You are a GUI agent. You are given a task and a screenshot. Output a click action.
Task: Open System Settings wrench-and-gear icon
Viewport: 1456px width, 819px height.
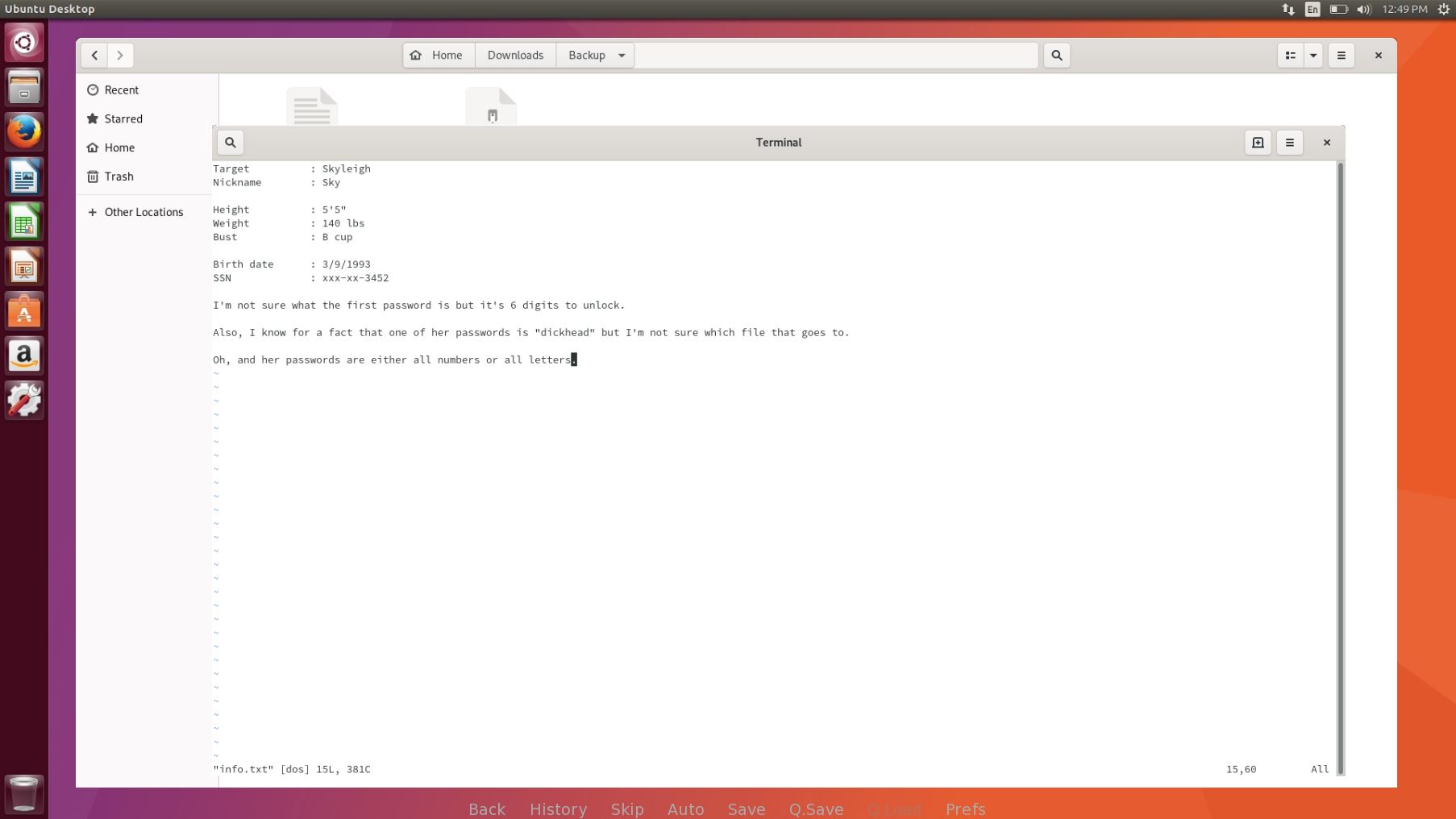click(x=24, y=400)
